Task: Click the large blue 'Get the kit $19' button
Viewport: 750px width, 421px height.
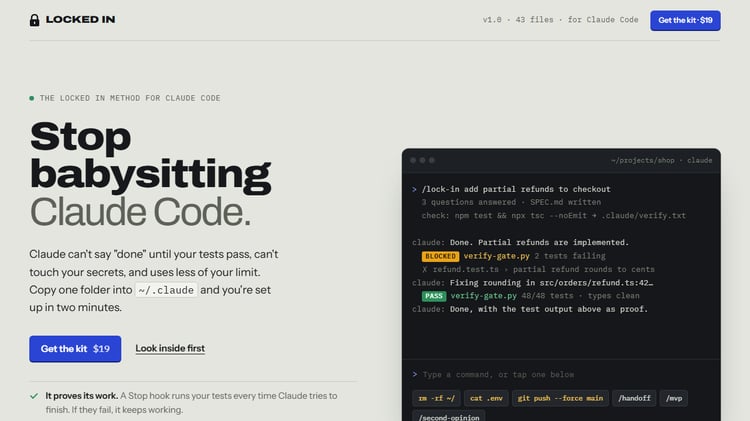Action: 75,349
